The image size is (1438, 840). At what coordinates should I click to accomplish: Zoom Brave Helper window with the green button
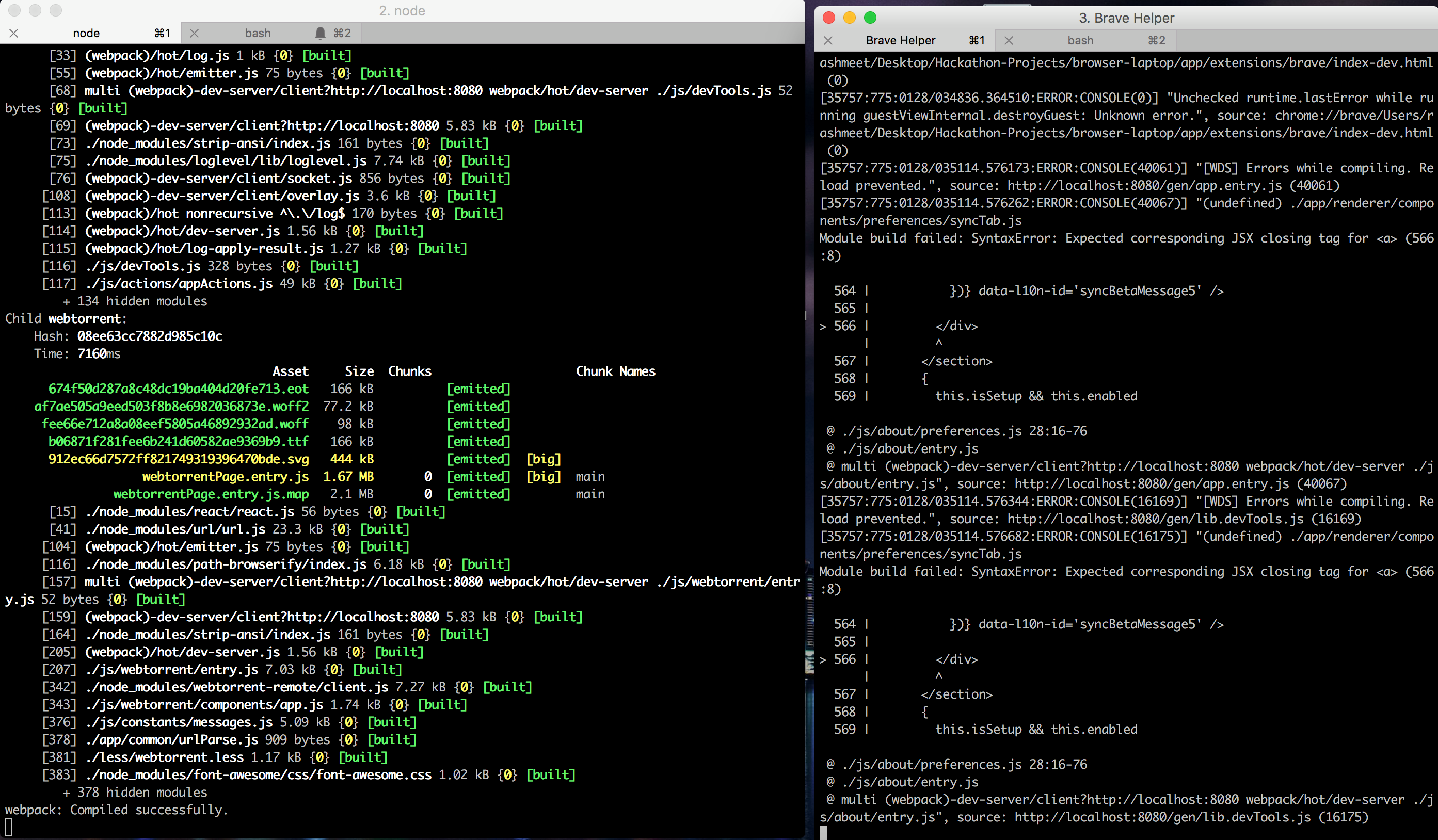point(870,18)
